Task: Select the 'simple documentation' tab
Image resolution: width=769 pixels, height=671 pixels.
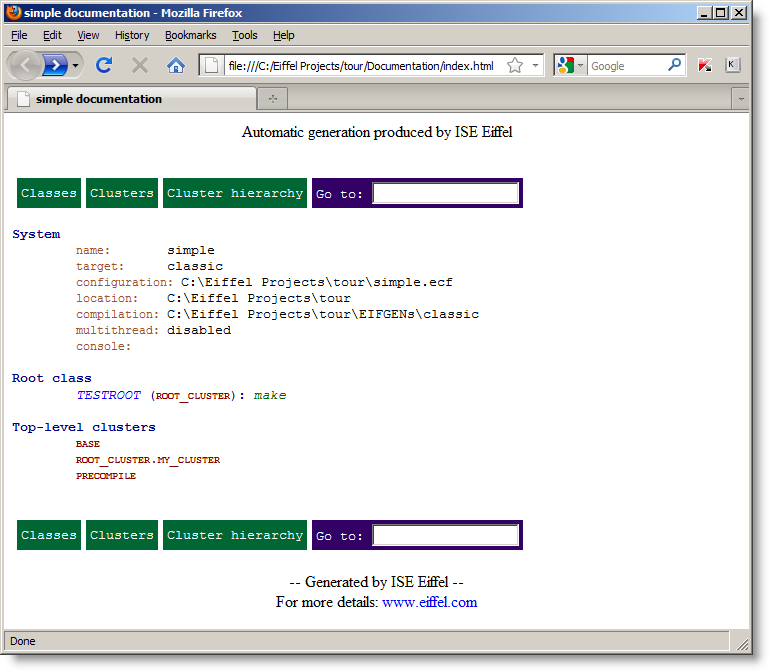Action: pos(98,99)
